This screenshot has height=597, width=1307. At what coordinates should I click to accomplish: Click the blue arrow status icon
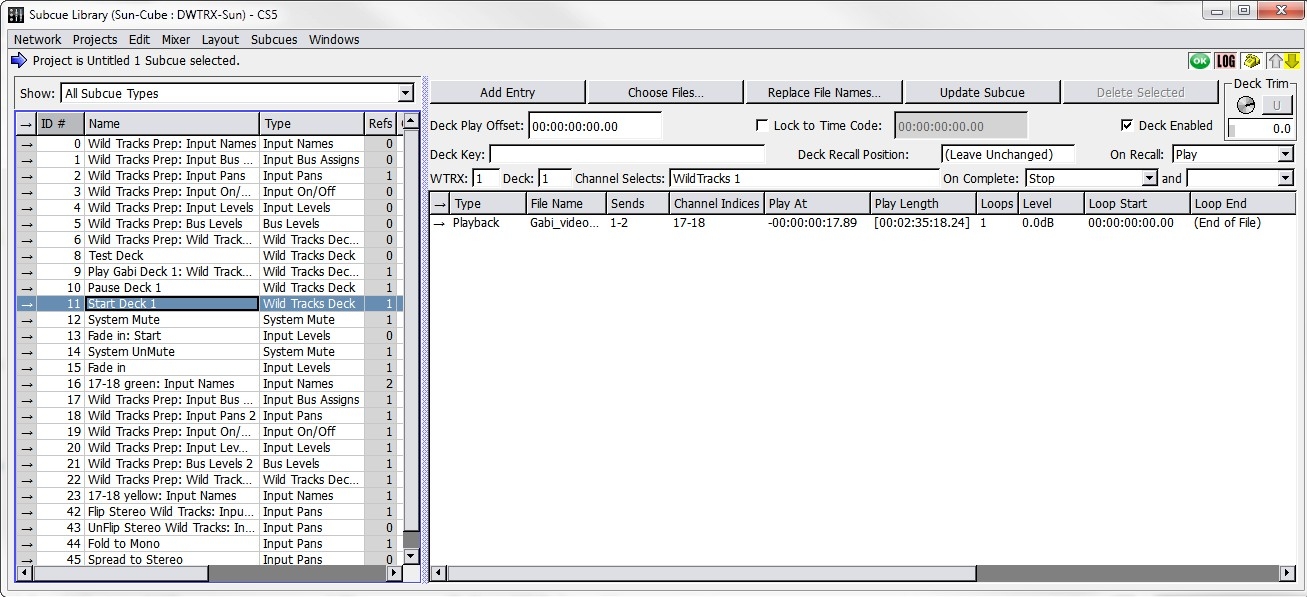tap(19, 61)
